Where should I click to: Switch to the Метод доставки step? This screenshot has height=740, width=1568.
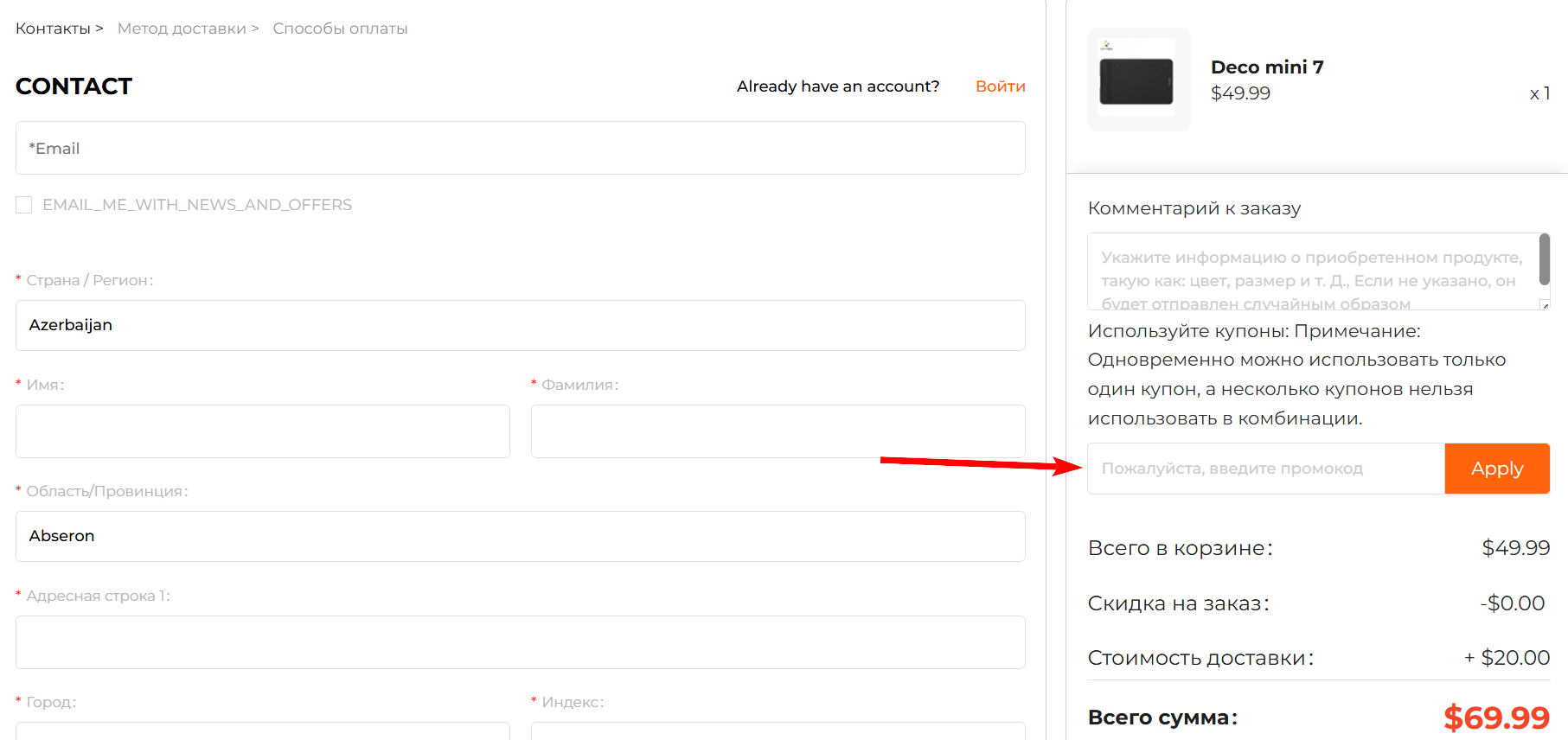click(182, 29)
